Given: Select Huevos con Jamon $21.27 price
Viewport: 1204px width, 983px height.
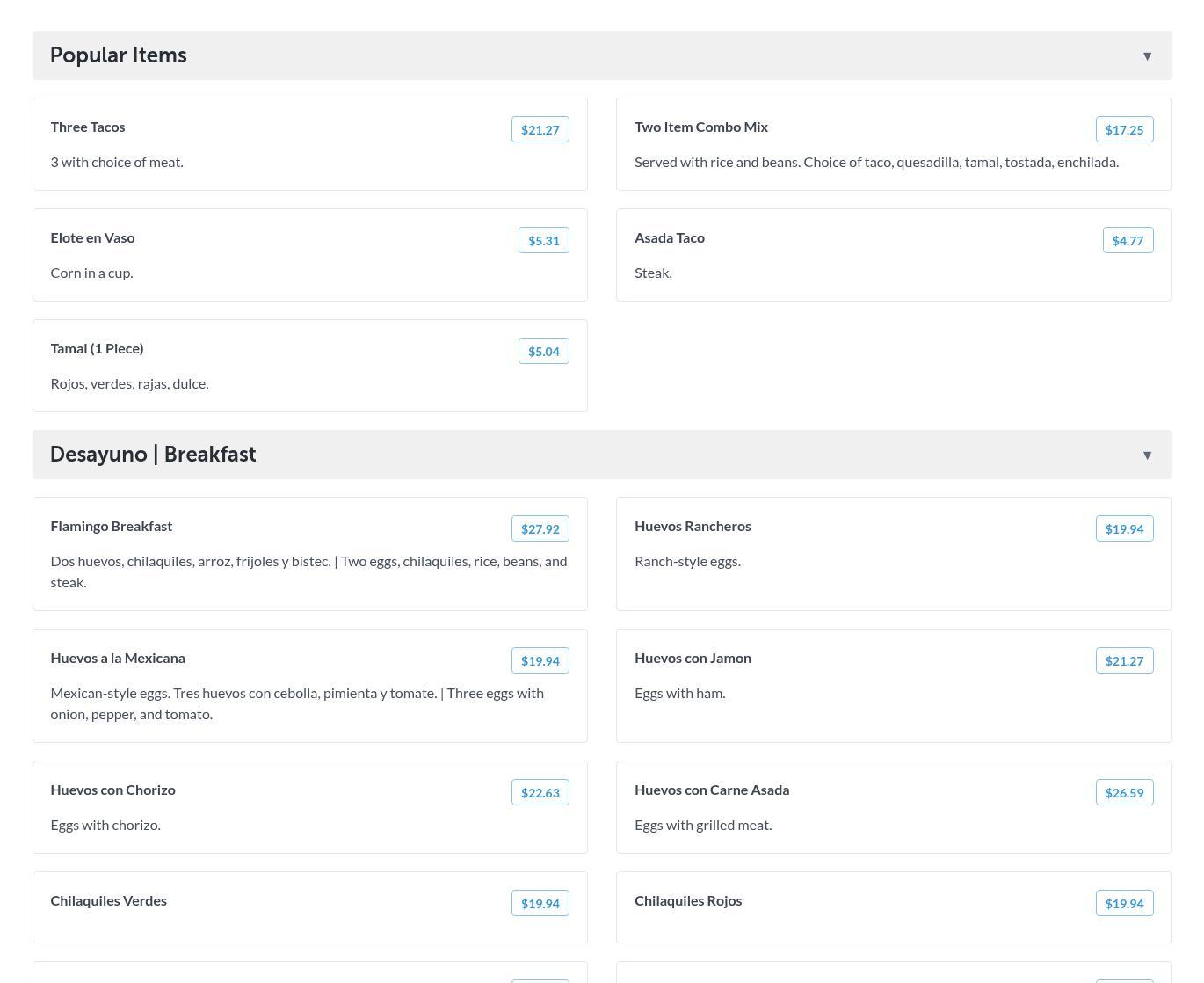Looking at the screenshot, I should pyautogui.click(x=1124, y=661).
